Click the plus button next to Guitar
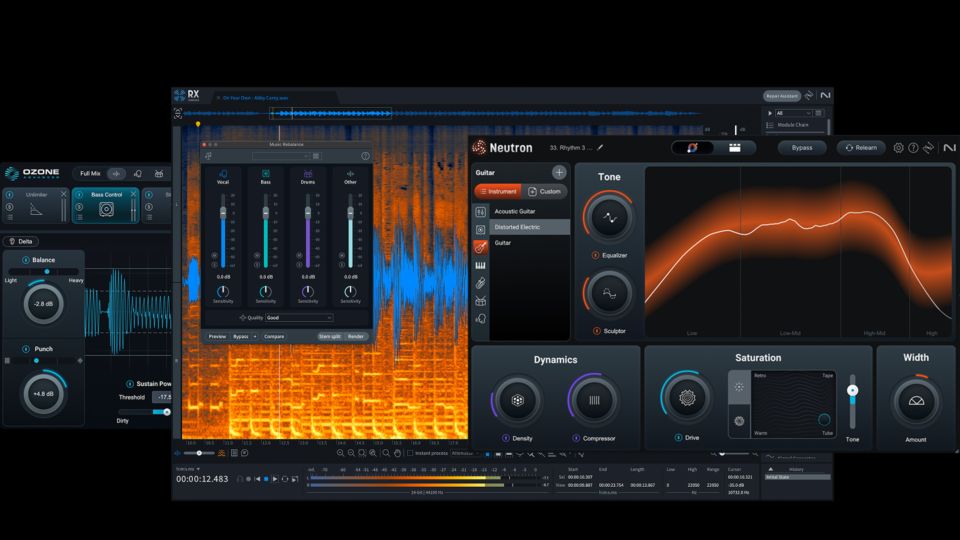Viewport: 960px width, 540px height. coord(559,173)
